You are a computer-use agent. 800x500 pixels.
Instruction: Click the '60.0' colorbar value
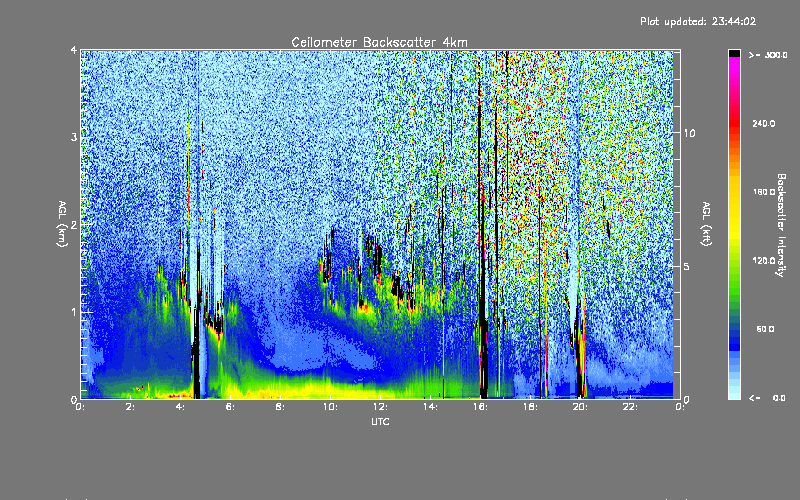click(x=765, y=329)
